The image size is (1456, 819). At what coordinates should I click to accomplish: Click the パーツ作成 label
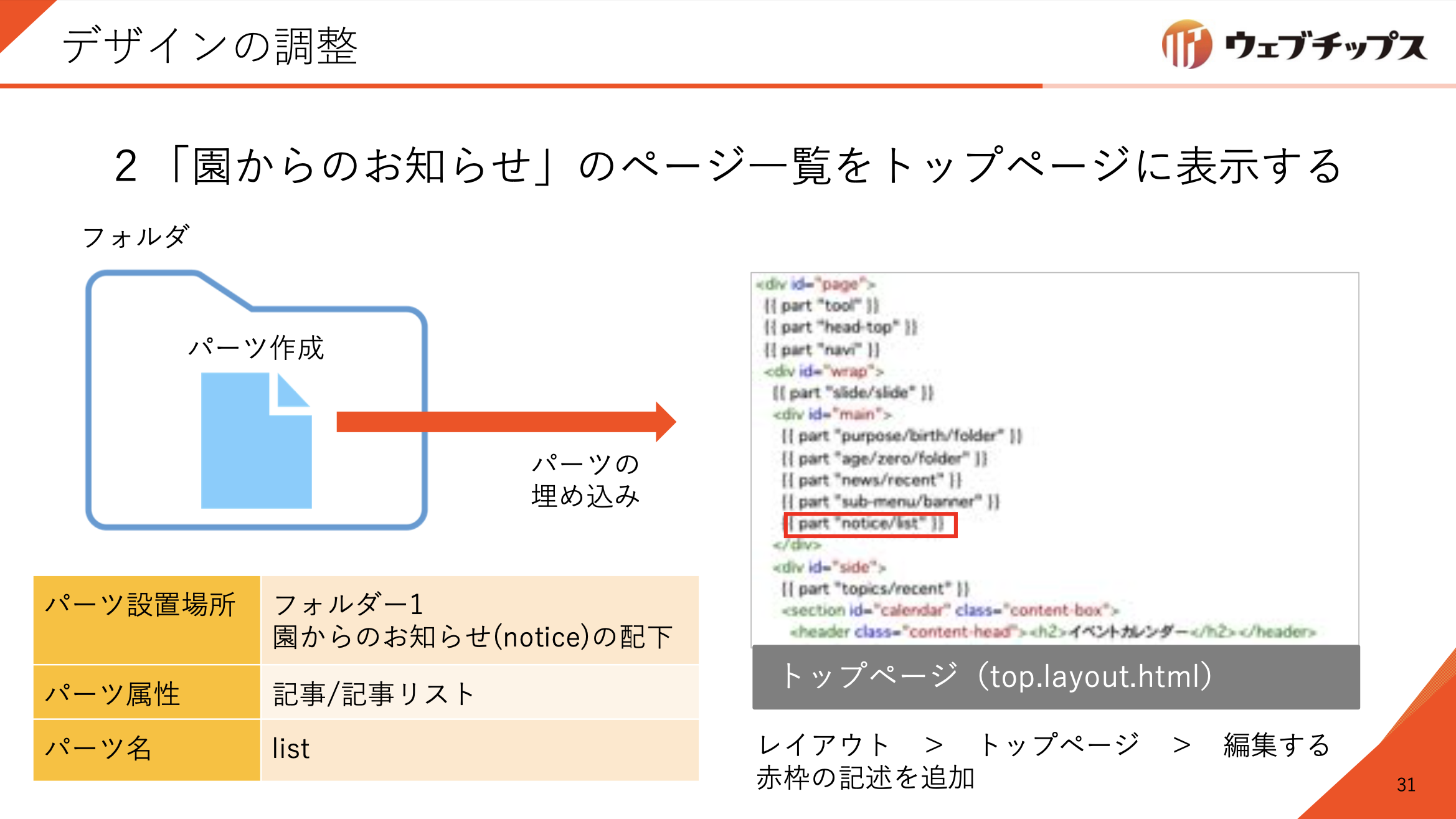pyautogui.click(x=256, y=348)
